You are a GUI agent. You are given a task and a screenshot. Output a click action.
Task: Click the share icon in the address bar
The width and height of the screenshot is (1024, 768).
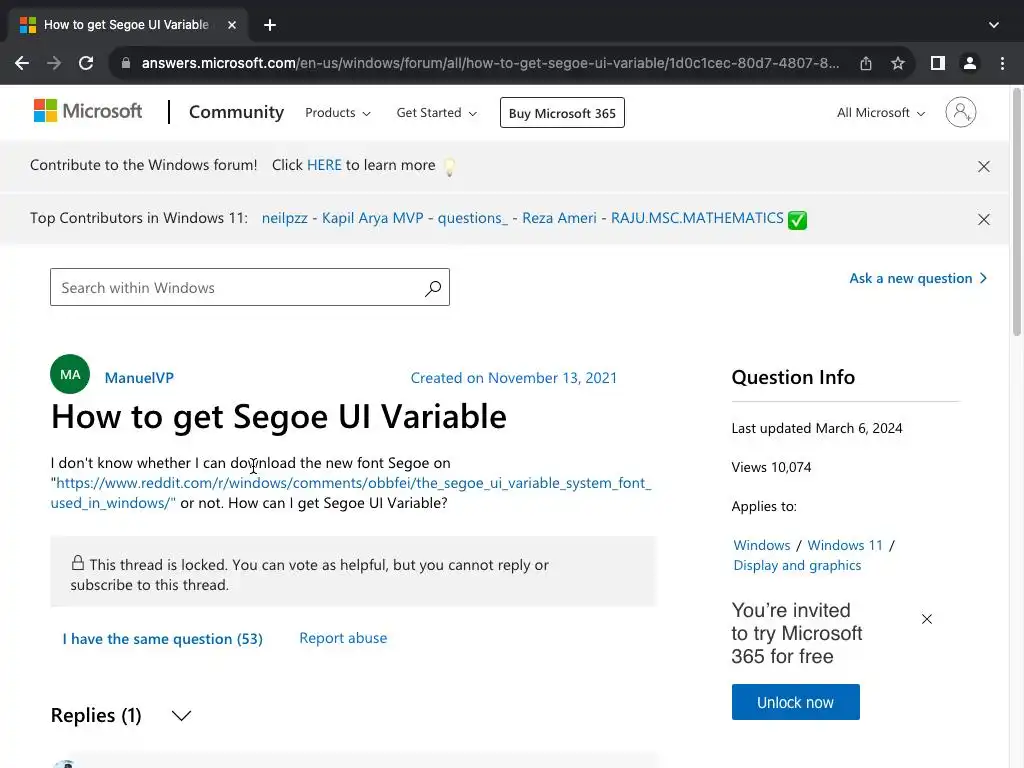(x=866, y=63)
